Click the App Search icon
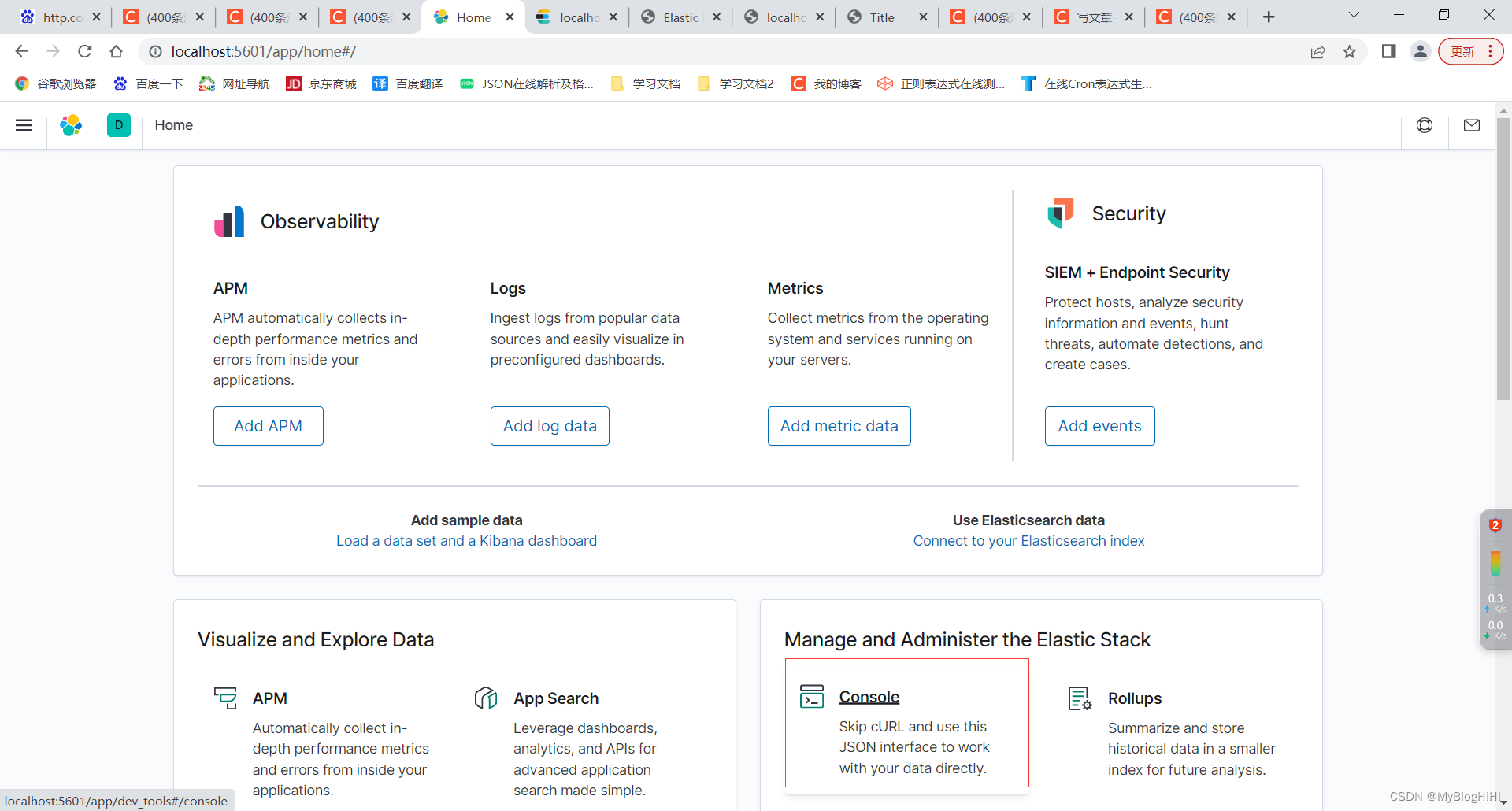The height and width of the screenshot is (811, 1512). [x=486, y=698]
